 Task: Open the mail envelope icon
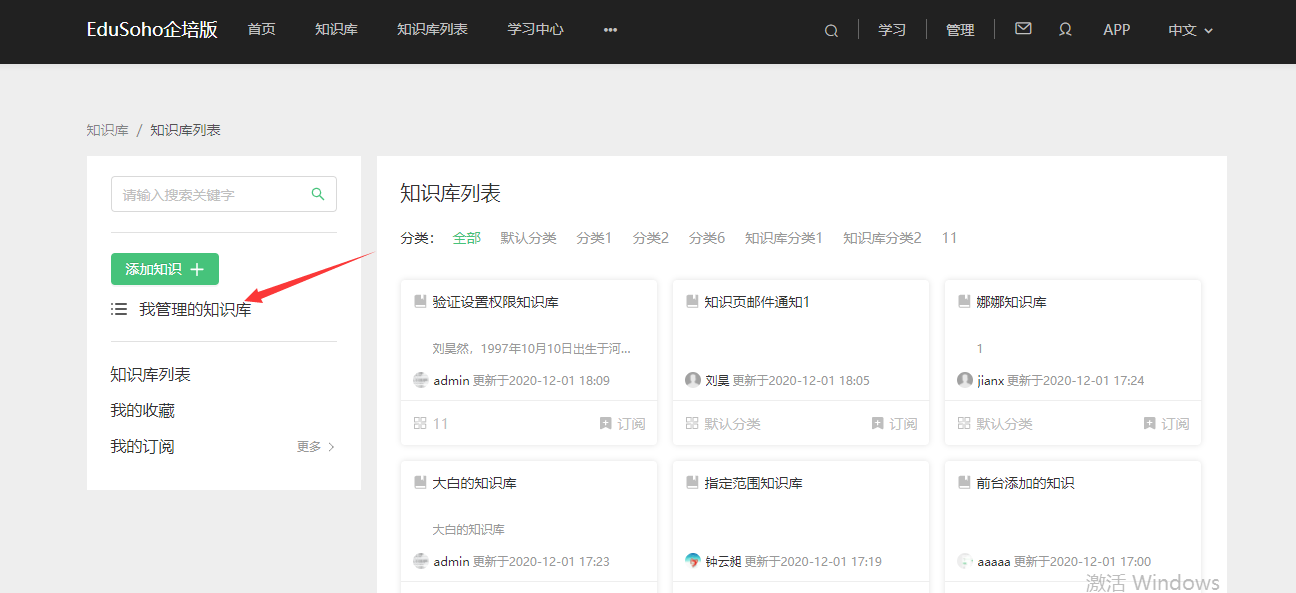pyautogui.click(x=1023, y=29)
